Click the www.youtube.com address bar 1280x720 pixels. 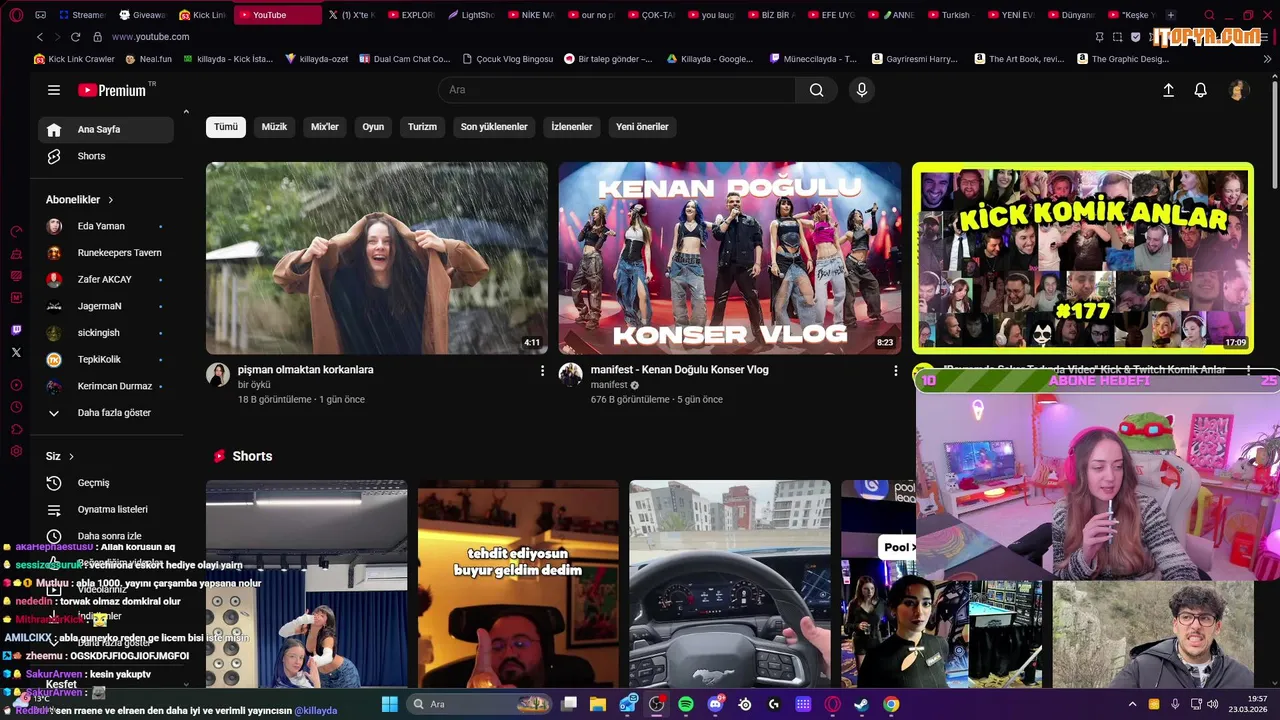coord(150,37)
